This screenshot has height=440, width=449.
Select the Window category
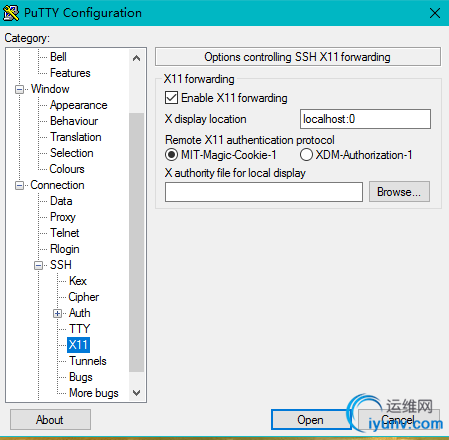[50, 89]
